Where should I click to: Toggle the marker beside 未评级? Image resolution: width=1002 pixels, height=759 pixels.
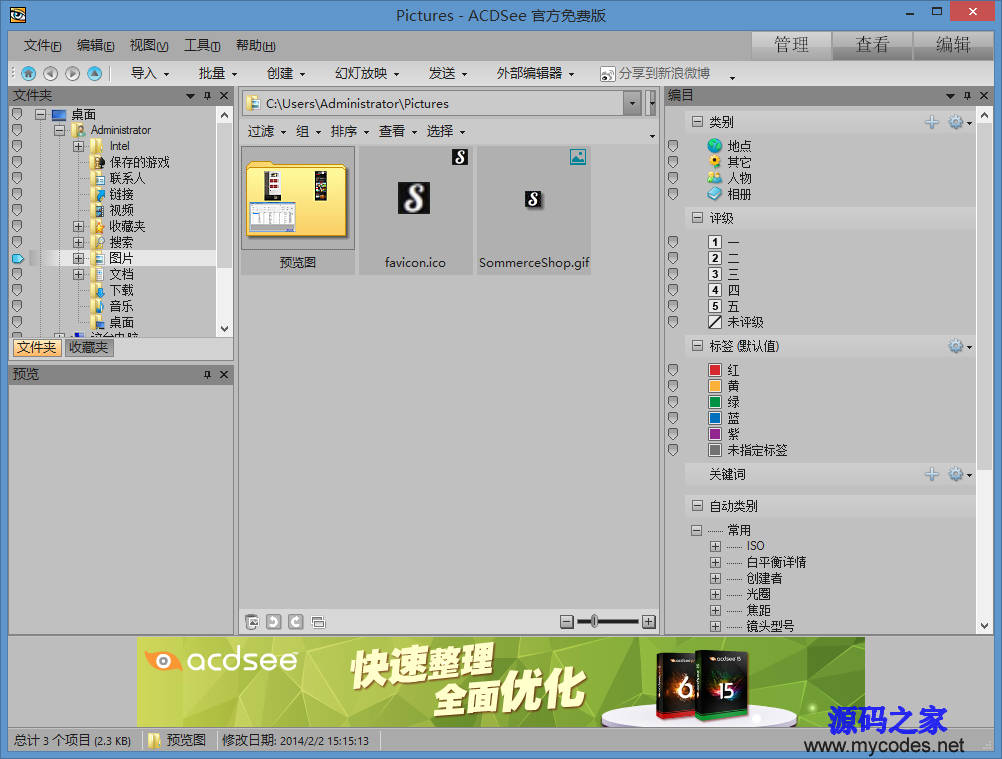[673, 322]
